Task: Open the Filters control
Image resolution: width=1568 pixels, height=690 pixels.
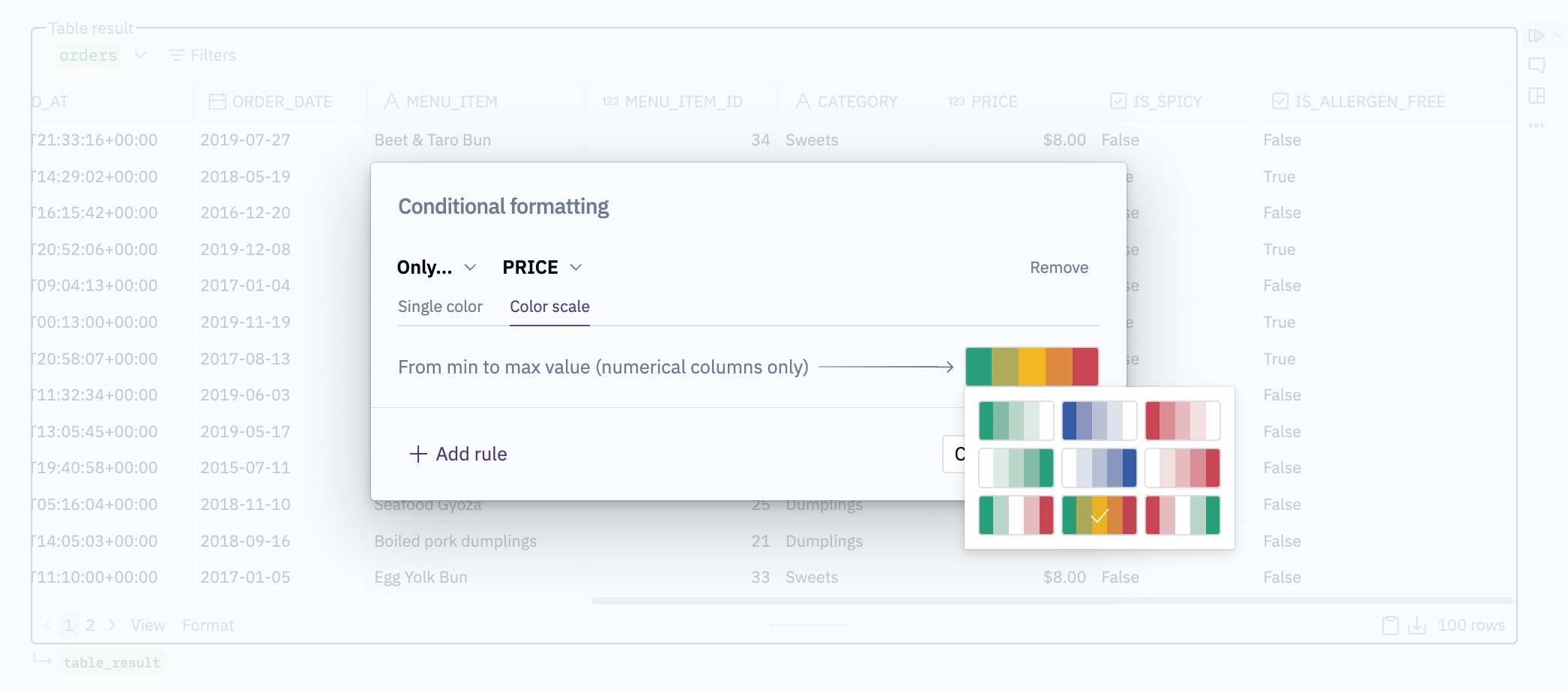Action: pos(202,55)
